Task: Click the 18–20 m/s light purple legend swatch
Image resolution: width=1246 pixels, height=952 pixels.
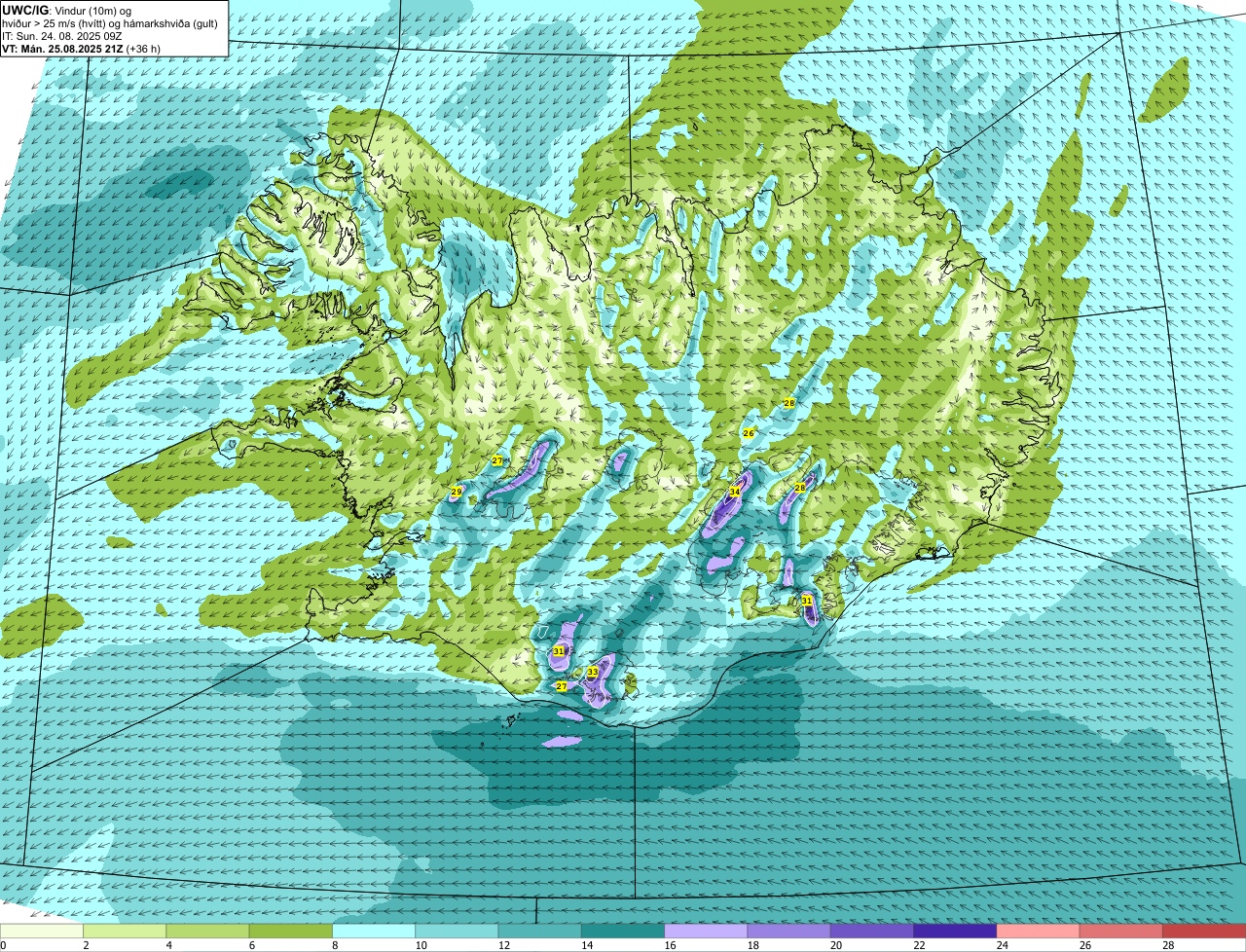Action: 789,932
